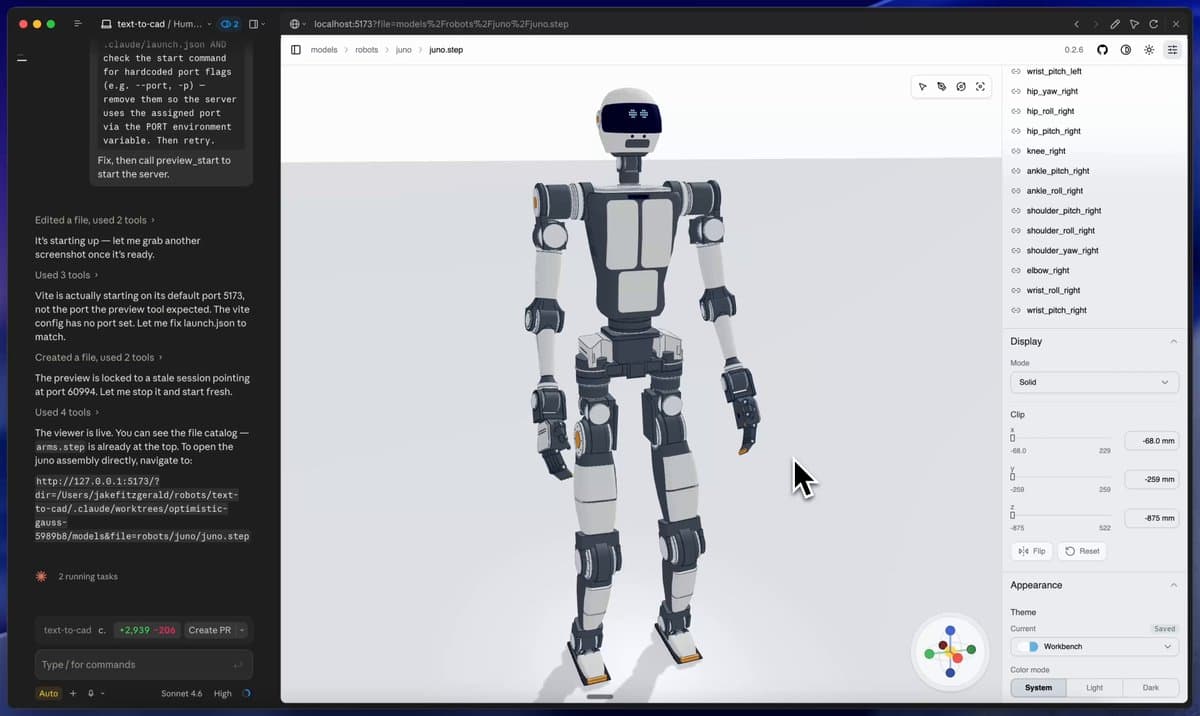This screenshot has height=716, width=1200.
Task: Collapse the Display section chevron
Action: [x=1173, y=342]
